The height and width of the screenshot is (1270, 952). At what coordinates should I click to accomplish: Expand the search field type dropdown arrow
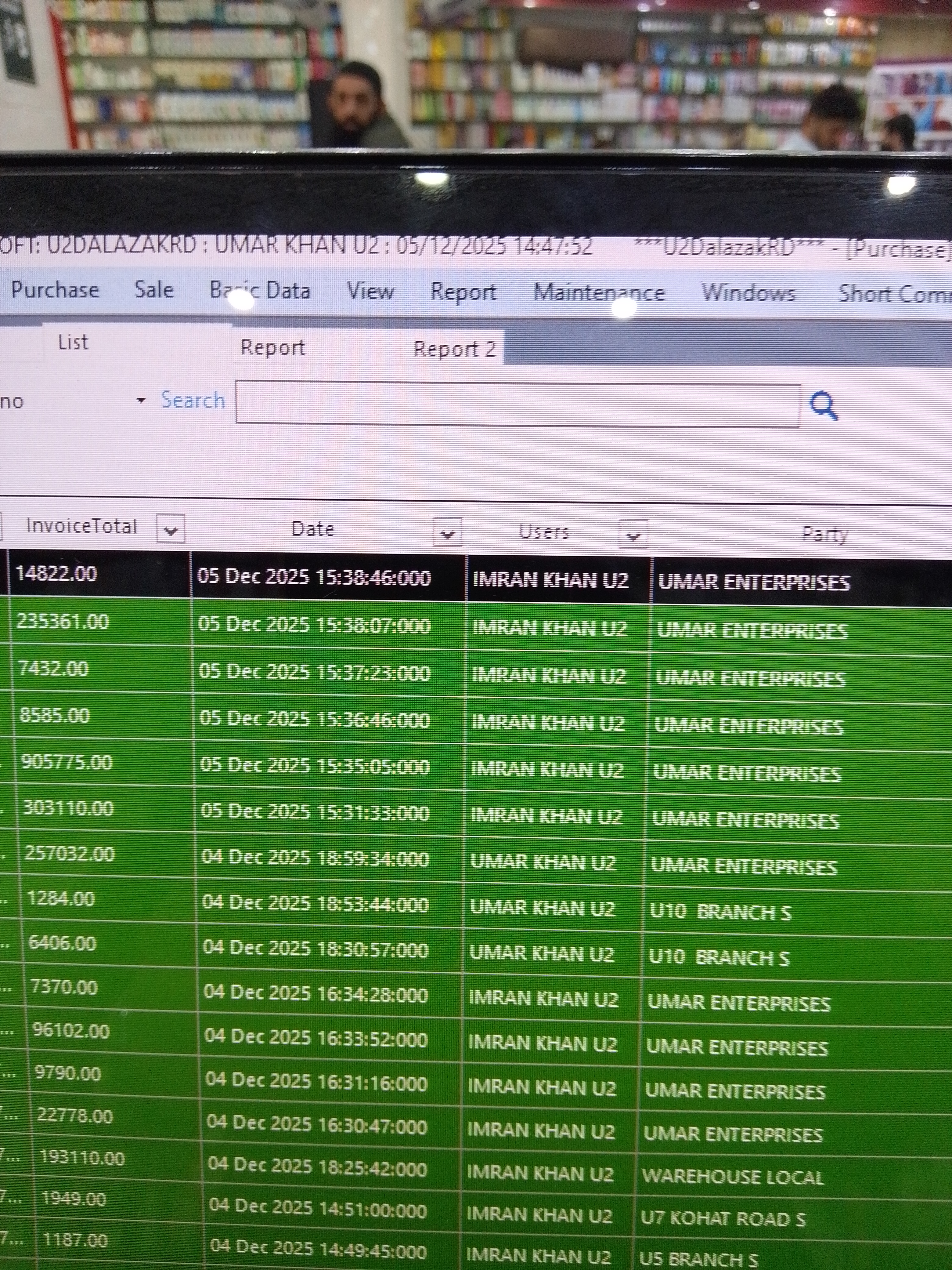(141, 400)
